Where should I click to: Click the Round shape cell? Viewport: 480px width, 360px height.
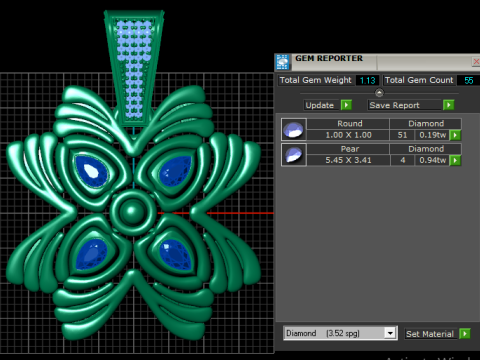coord(349,124)
